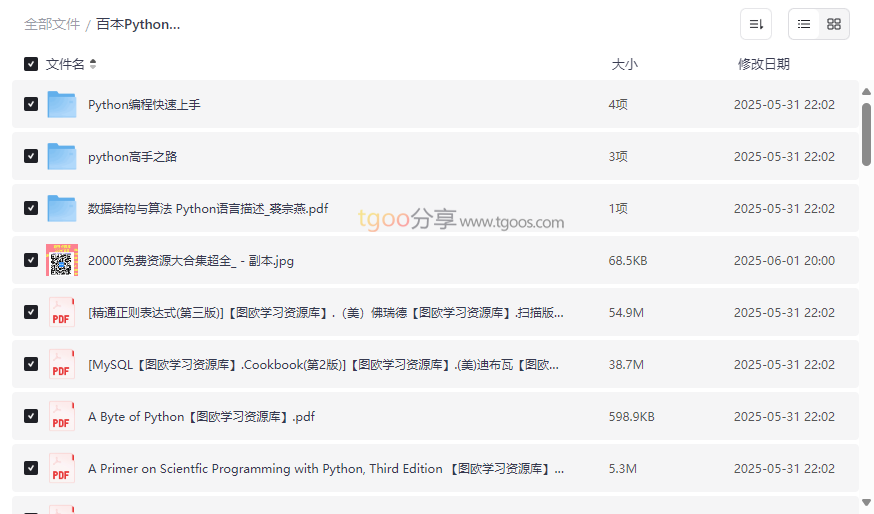The width and height of the screenshot is (874, 514).
Task: Click scrollbar down arrow
Action: click(866, 502)
